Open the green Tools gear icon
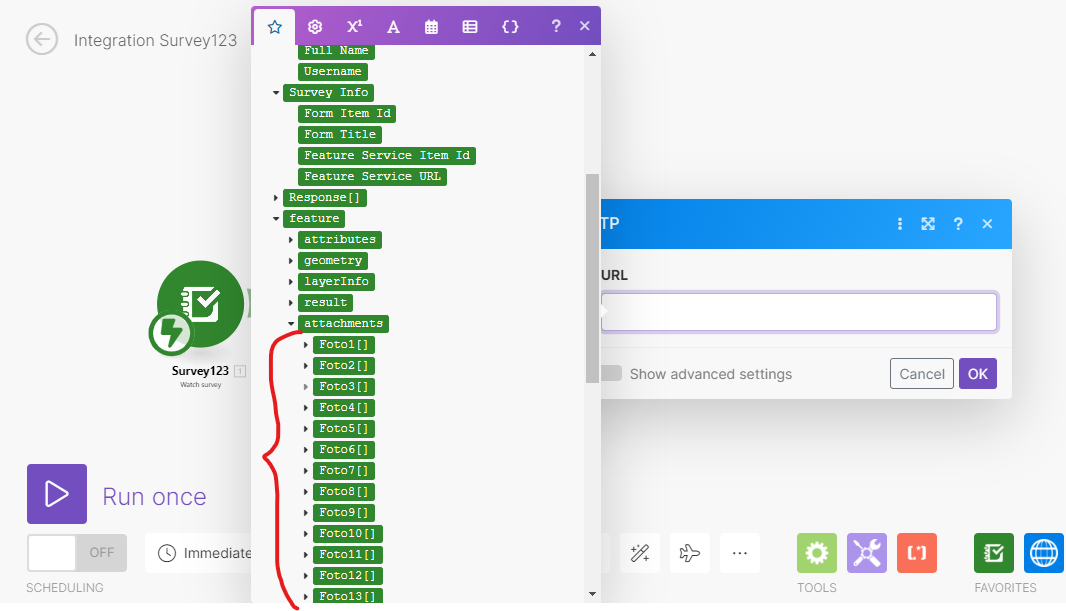Screen dimensions: 1066x611 pyautogui.click(x=816, y=552)
